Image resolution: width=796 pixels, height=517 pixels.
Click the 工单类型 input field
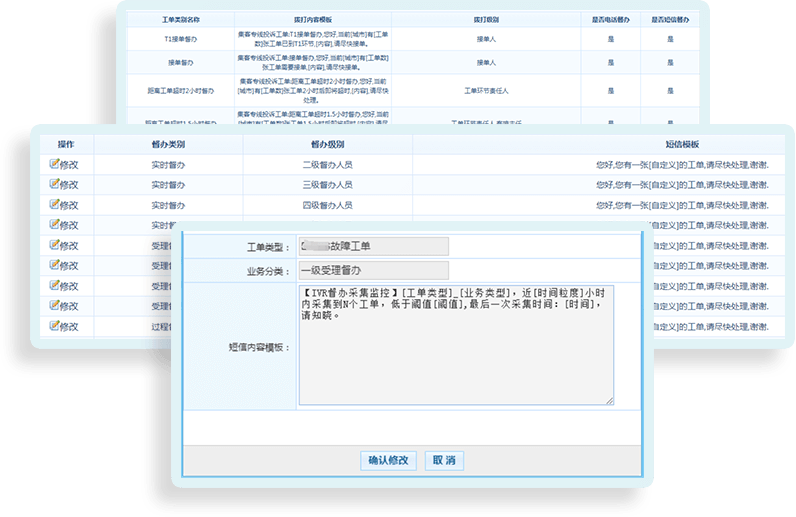point(373,246)
